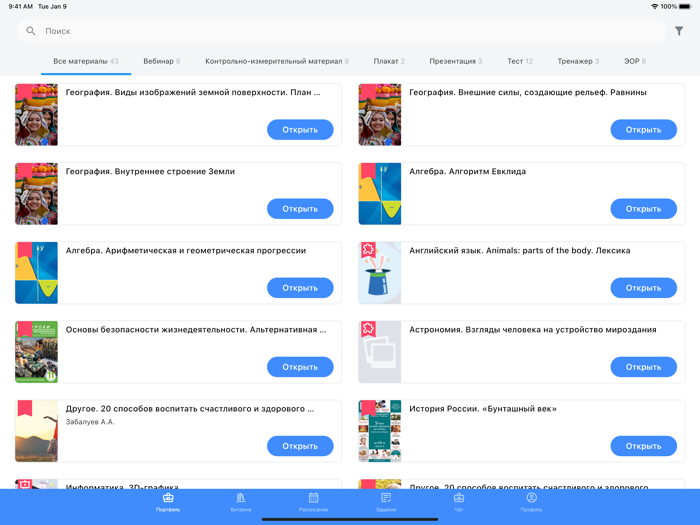Switch to the Вебинар tab
Viewport: 700px width, 525px height.
click(x=162, y=61)
